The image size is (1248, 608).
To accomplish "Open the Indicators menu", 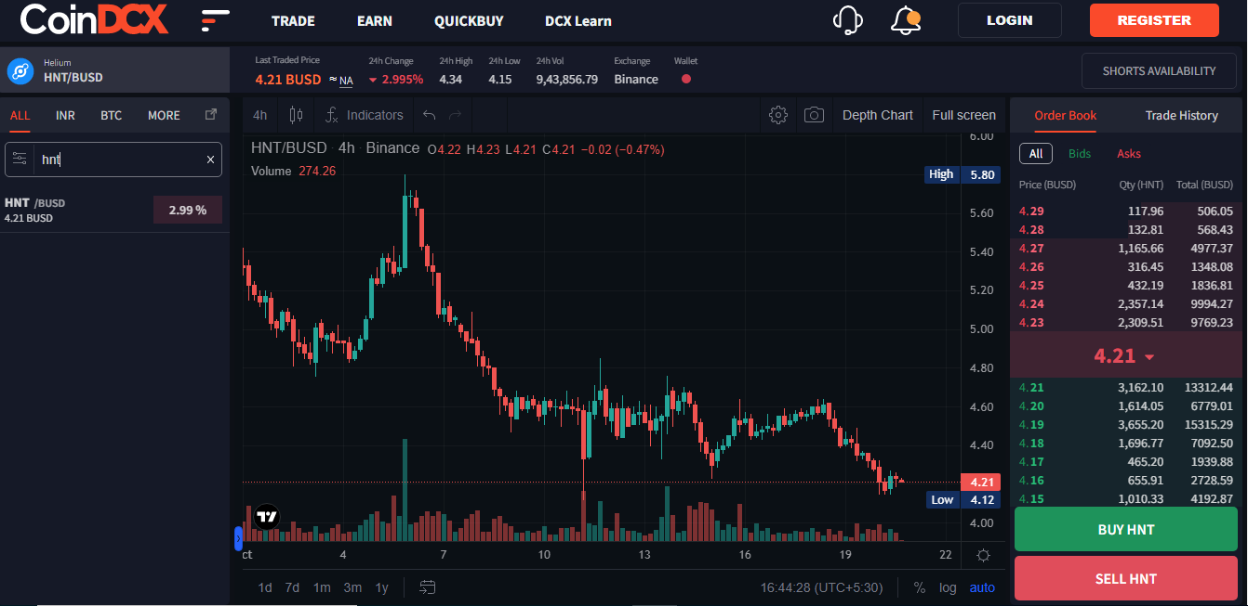I will coord(364,115).
